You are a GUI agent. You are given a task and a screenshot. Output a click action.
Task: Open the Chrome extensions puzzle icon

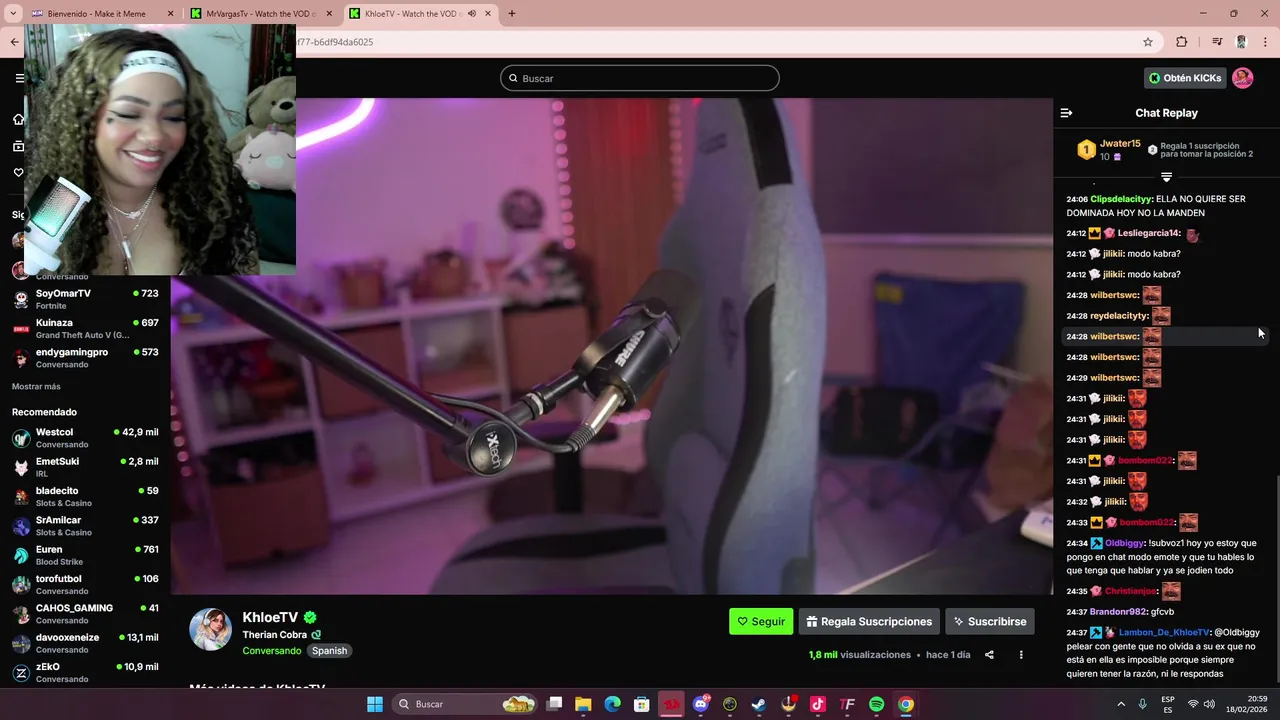click(x=1181, y=42)
